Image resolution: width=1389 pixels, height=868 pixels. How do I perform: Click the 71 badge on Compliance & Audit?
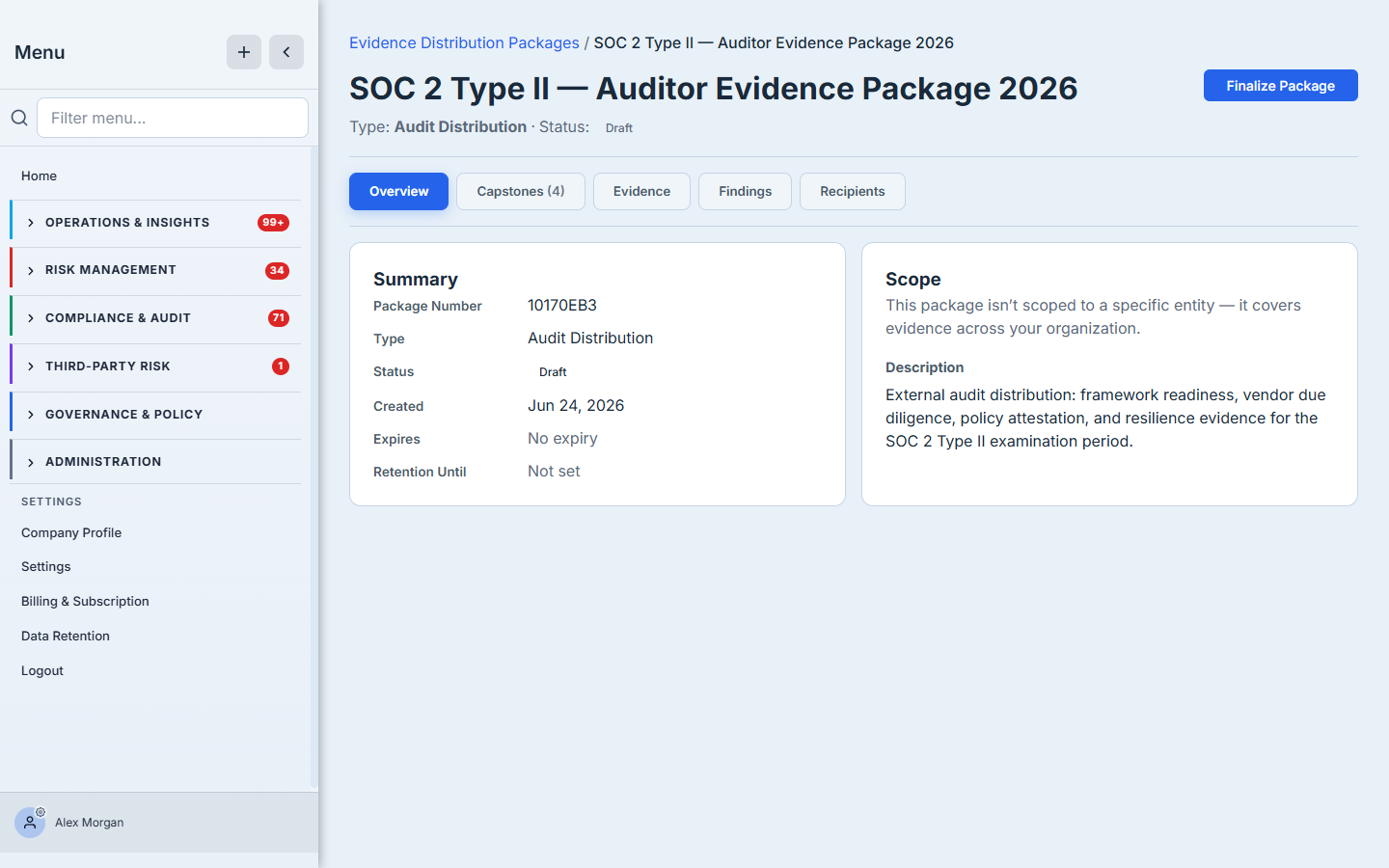coord(279,318)
